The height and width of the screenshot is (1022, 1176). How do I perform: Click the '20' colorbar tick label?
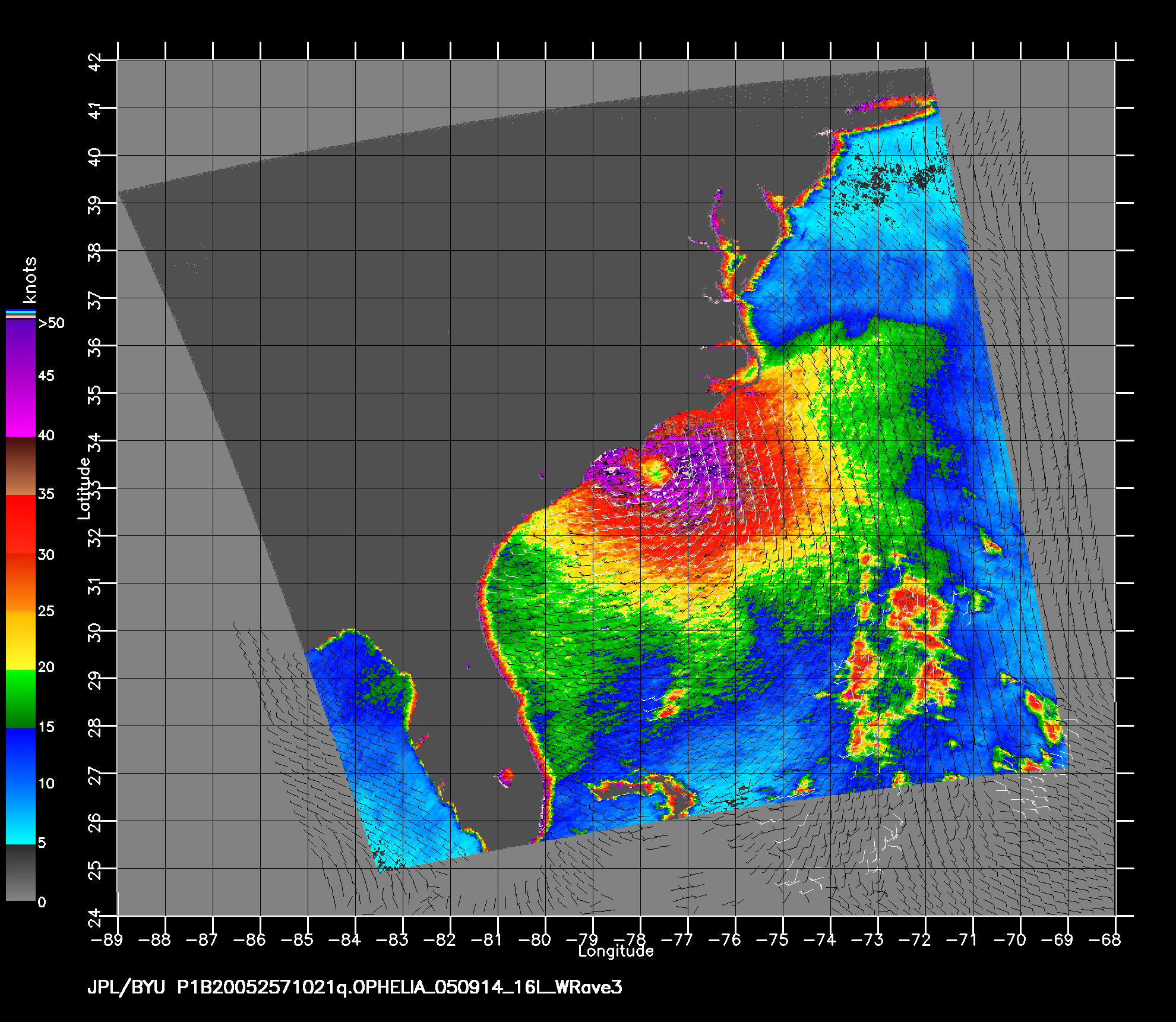46,667
